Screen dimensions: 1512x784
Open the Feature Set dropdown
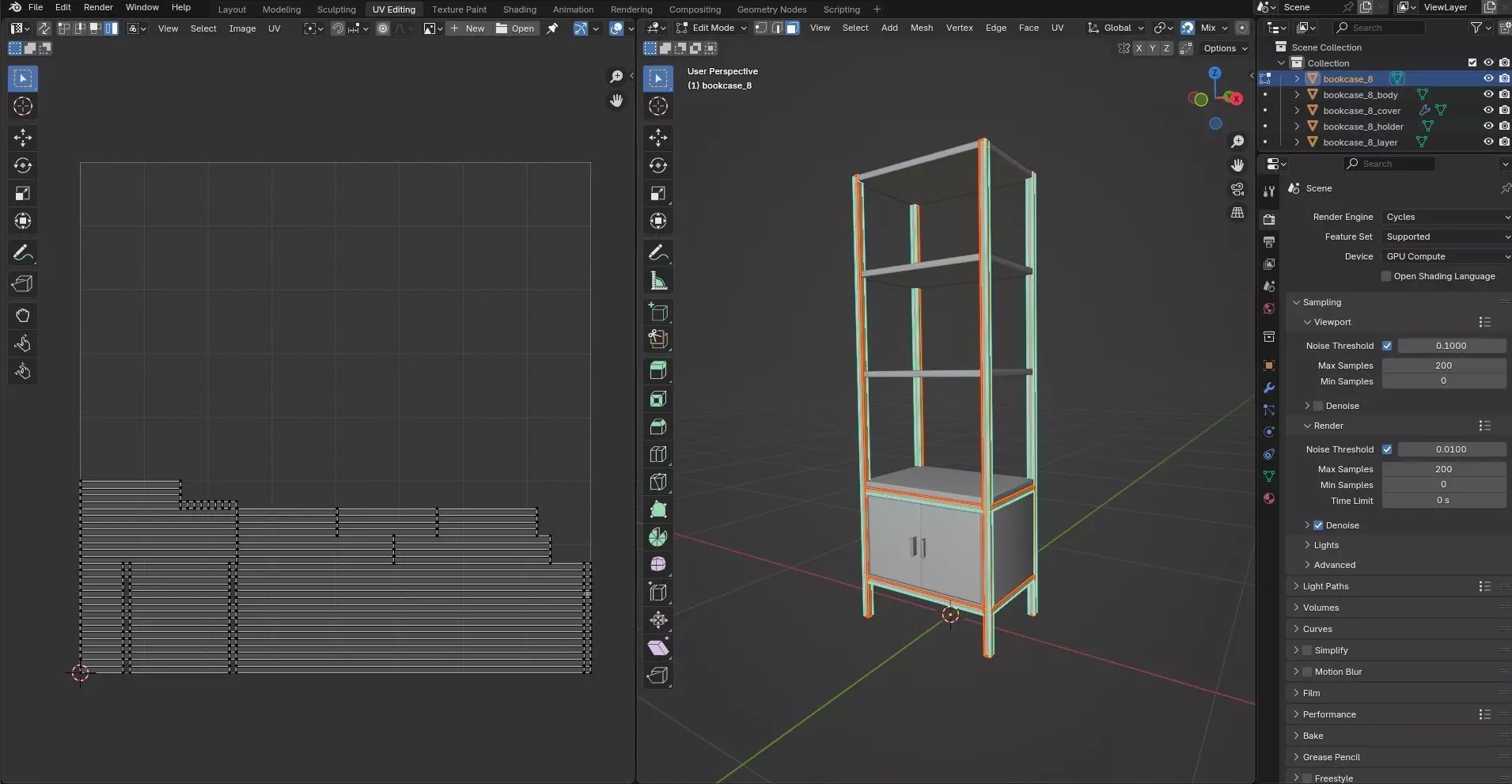point(1446,237)
